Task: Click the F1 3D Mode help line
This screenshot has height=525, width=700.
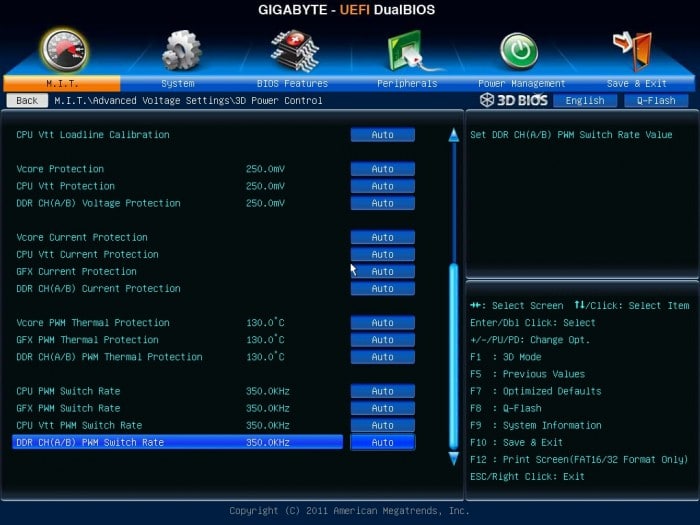Action: 506,357
